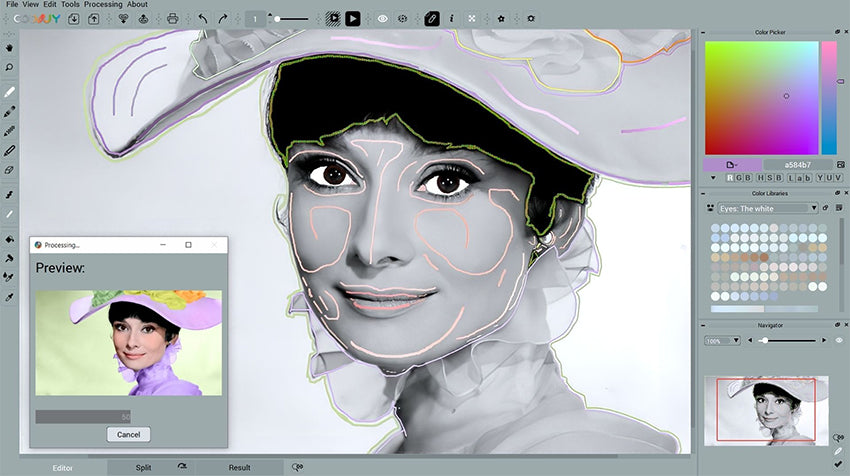Toggle the eye visibility icon in toolbar
This screenshot has height=476, width=850.
(x=383, y=18)
